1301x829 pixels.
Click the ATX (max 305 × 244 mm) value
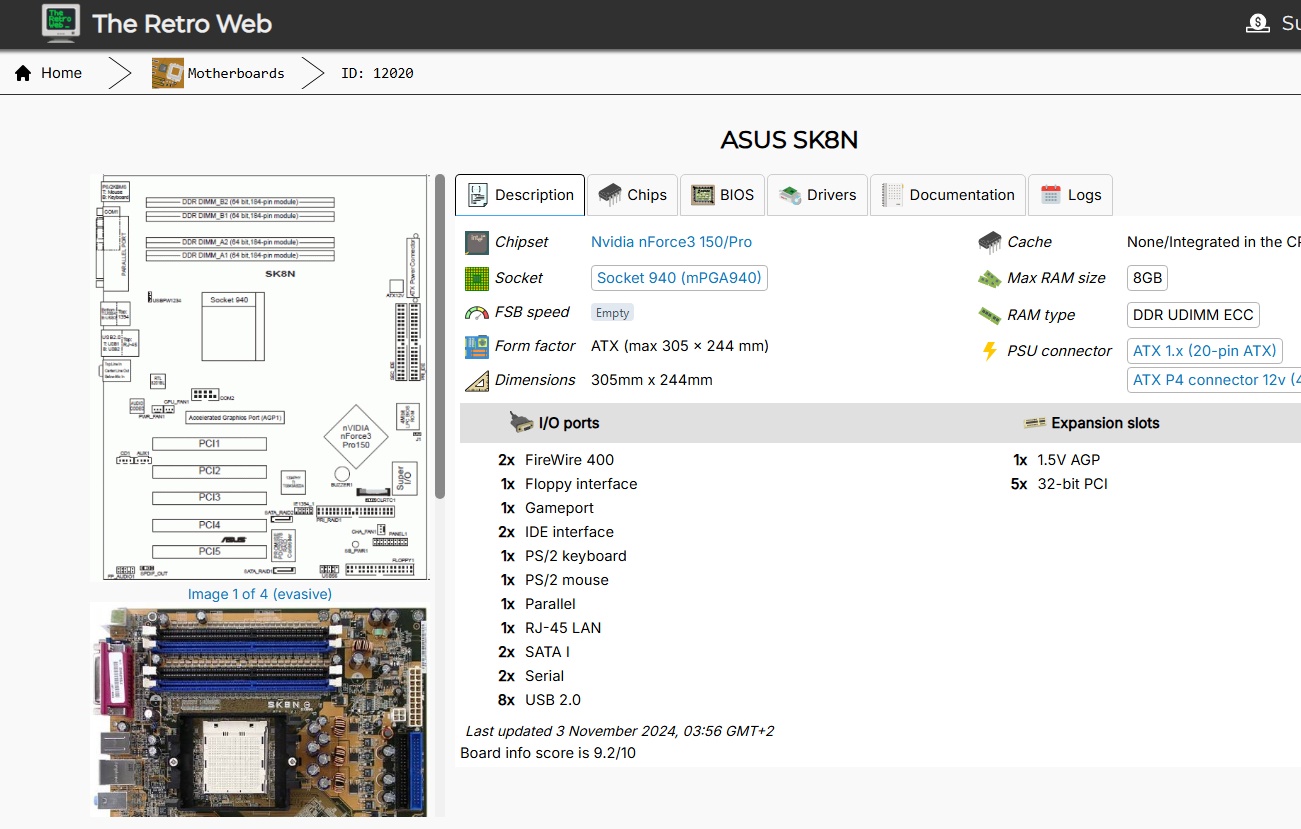pos(679,346)
